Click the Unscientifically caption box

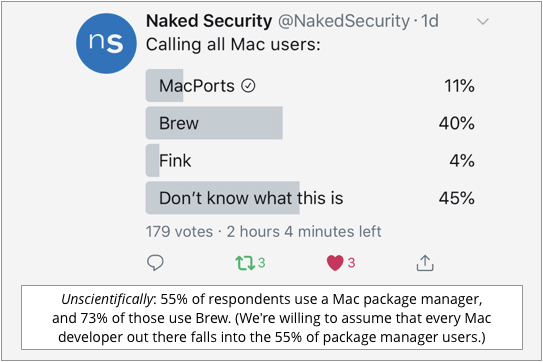272,318
